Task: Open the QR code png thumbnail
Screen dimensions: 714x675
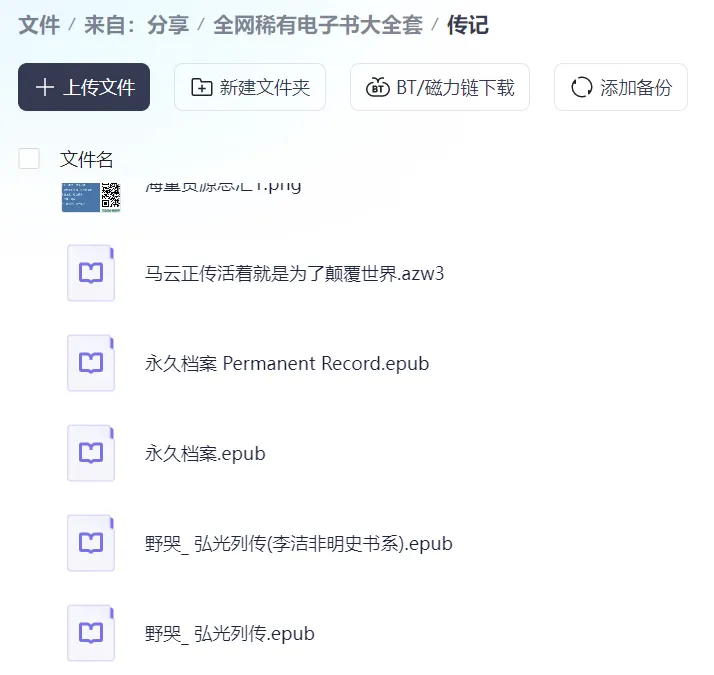Action: click(x=91, y=197)
